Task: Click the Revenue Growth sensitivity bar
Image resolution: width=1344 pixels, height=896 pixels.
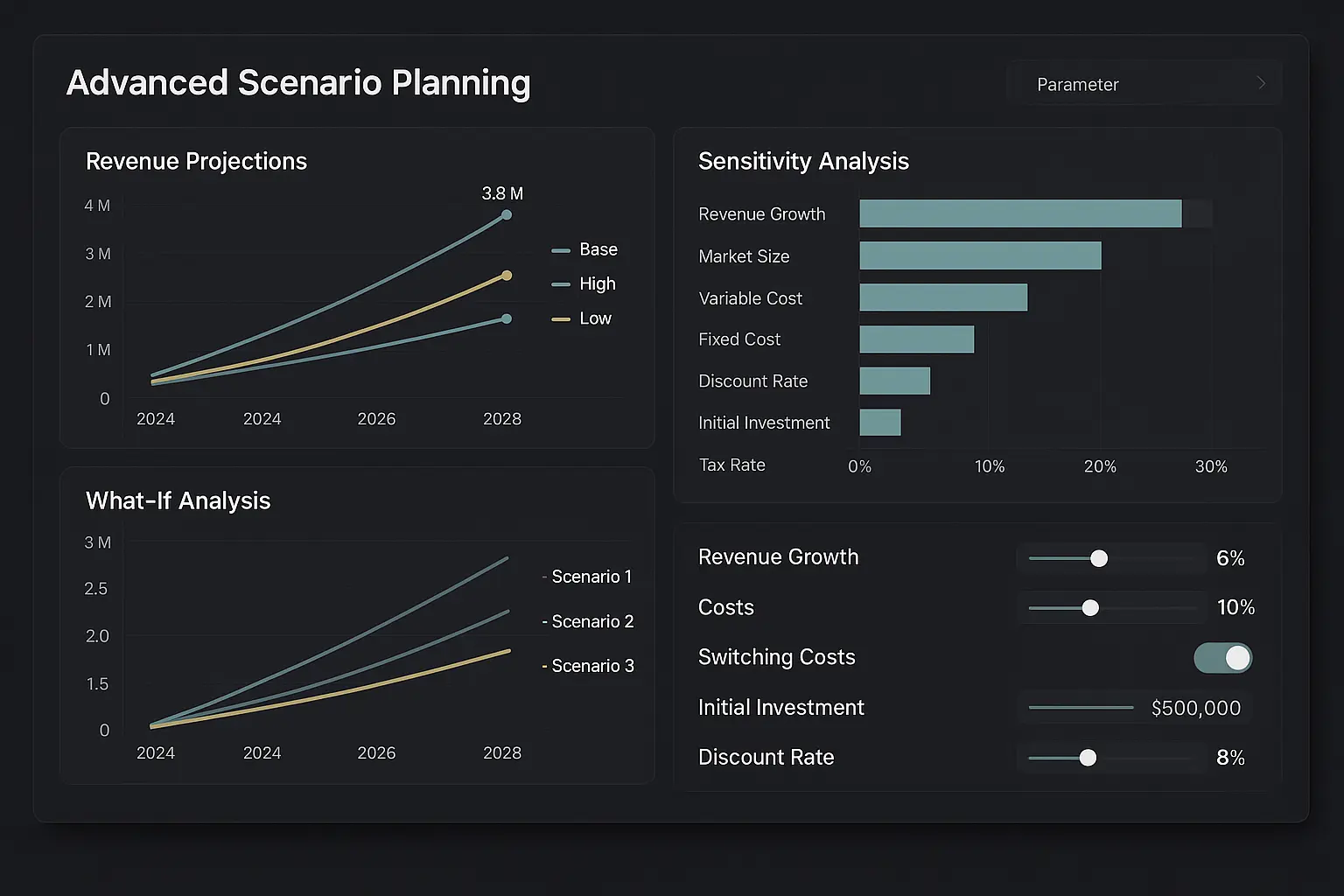Action: [1019, 213]
